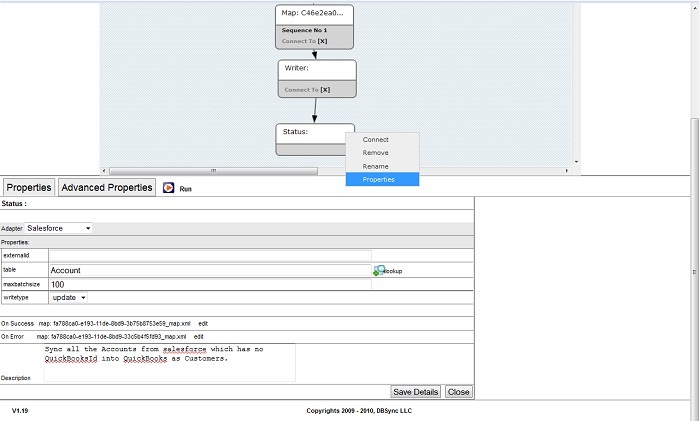Click the Connect To link on Writer node
Image resolution: width=700 pixels, height=421 pixels.
coord(299,90)
